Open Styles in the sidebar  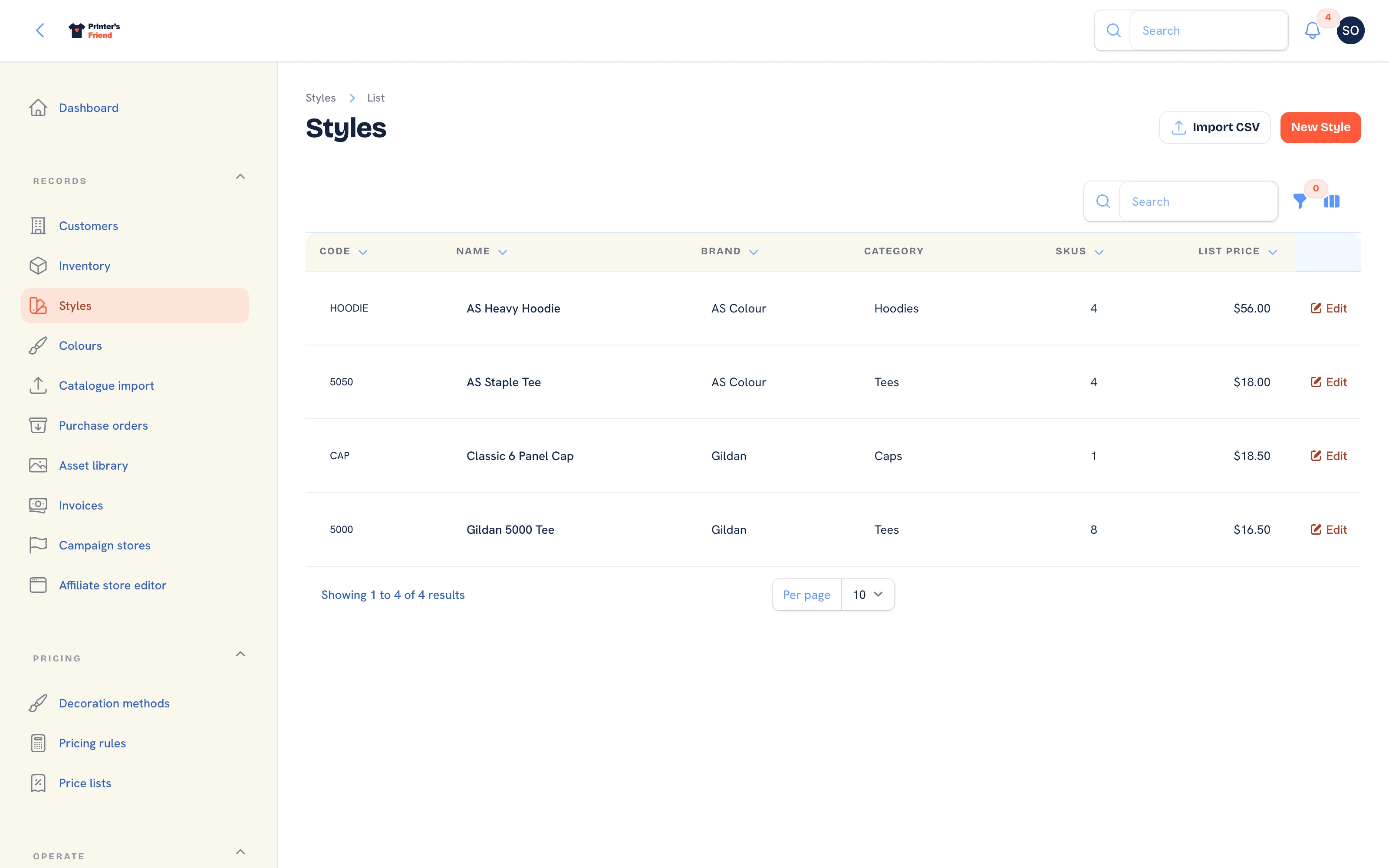pyautogui.click(x=135, y=306)
